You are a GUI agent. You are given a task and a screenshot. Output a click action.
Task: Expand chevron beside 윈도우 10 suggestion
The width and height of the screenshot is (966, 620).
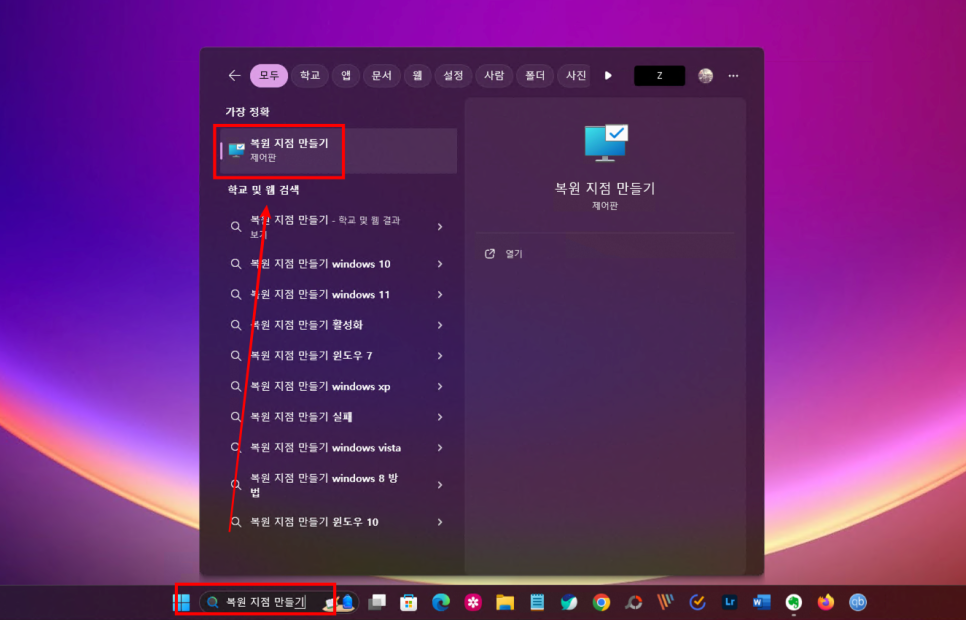click(440, 522)
